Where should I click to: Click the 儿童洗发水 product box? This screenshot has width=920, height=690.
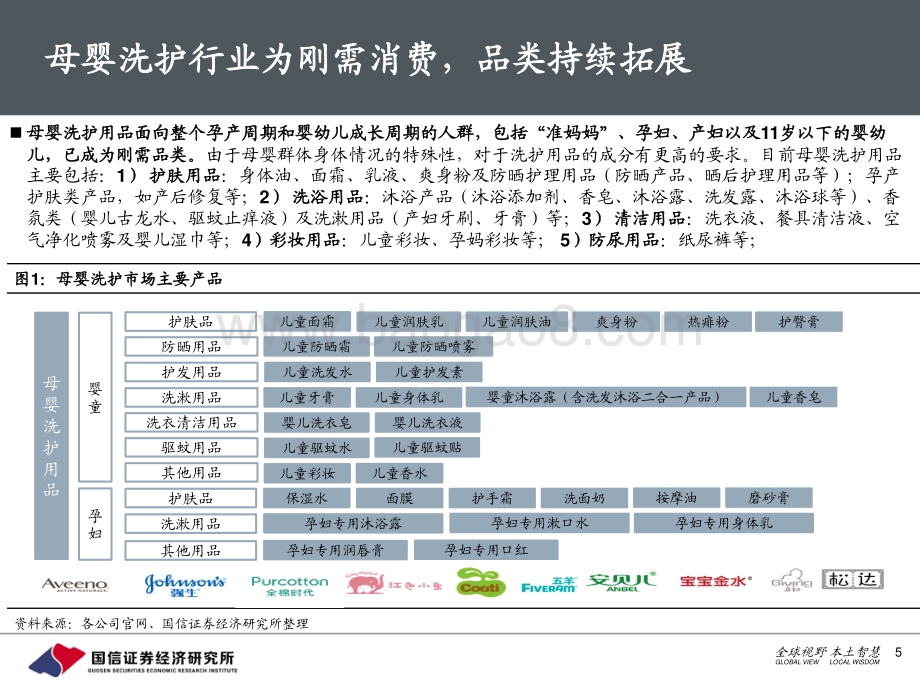[317, 372]
